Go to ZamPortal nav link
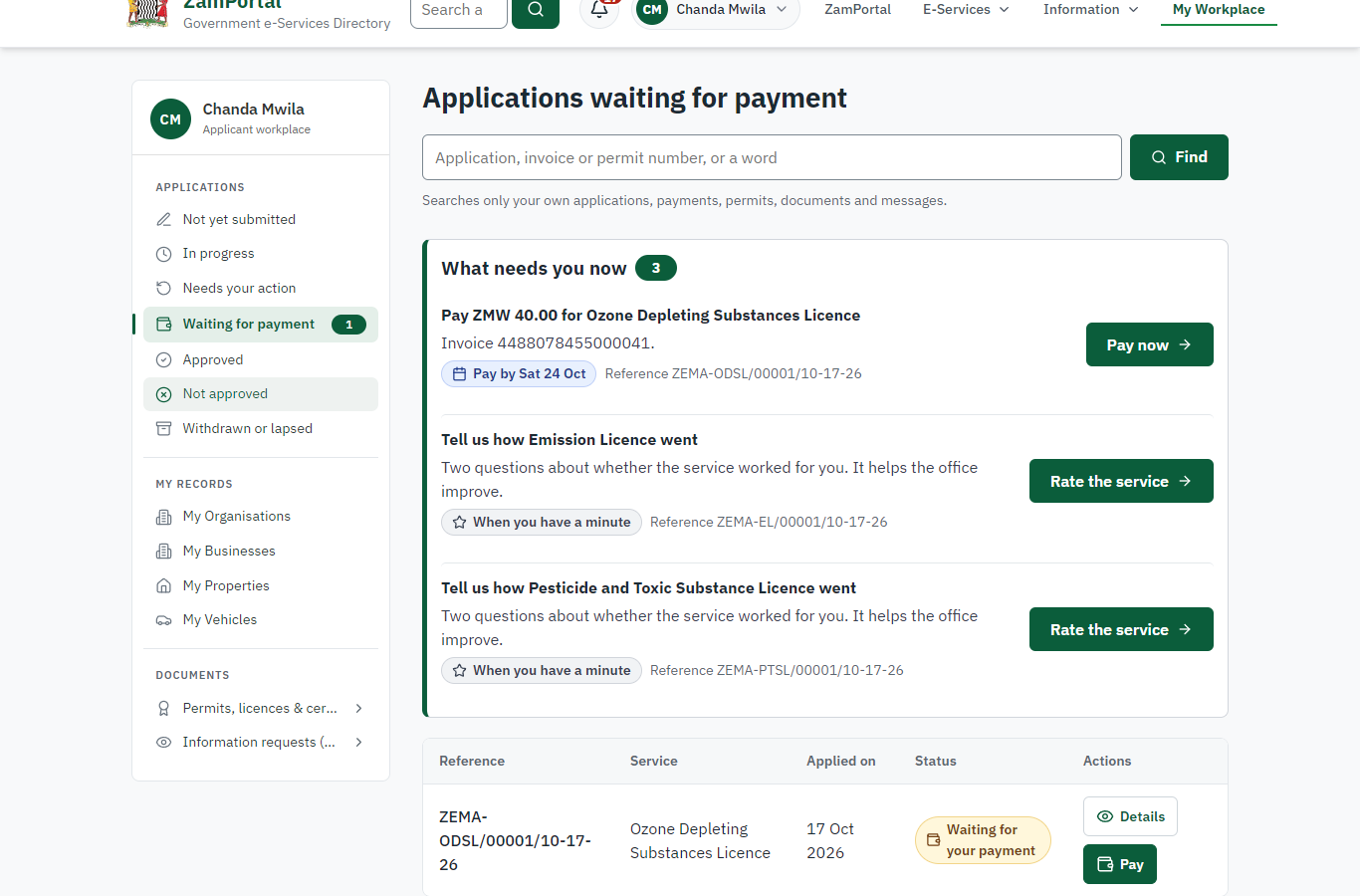The image size is (1360, 896). 857,10
